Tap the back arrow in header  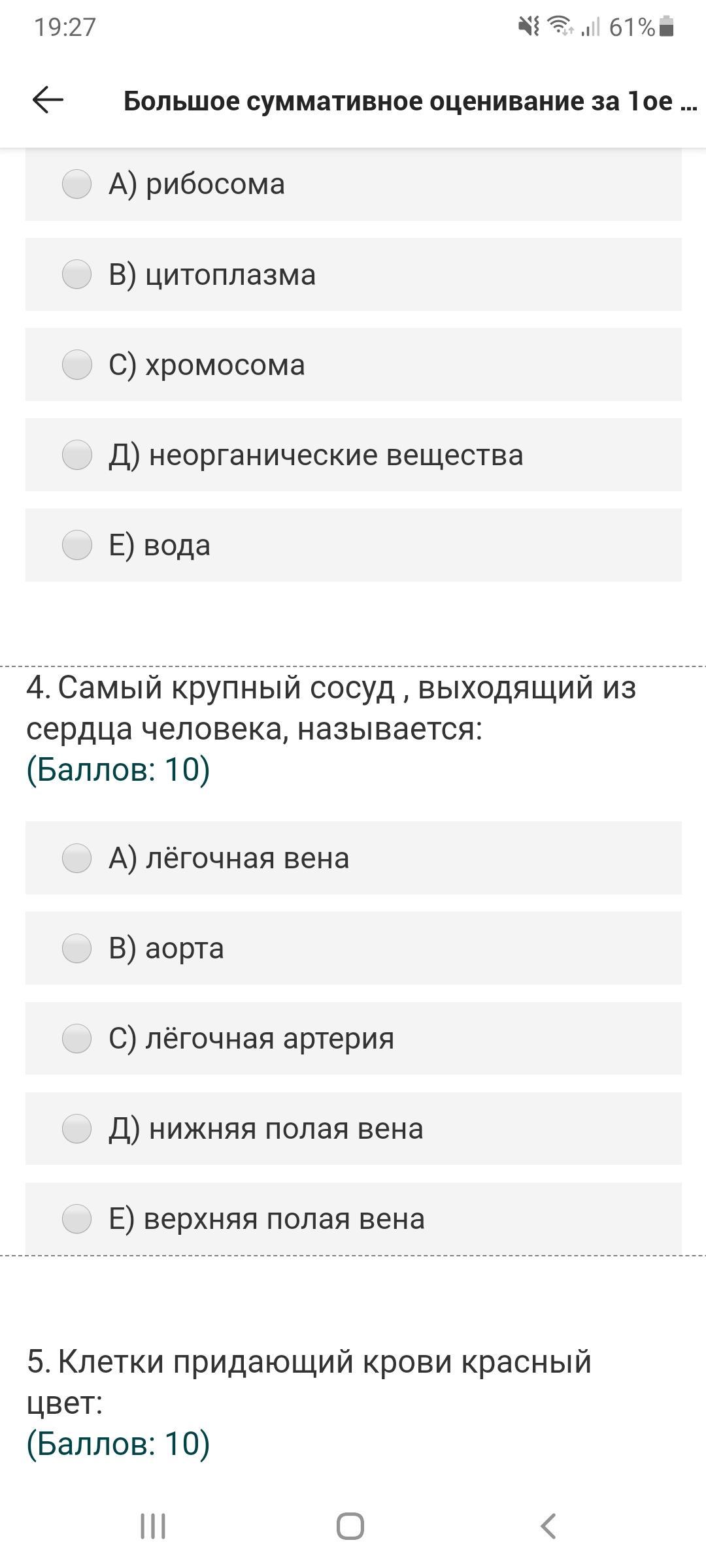click(48, 101)
